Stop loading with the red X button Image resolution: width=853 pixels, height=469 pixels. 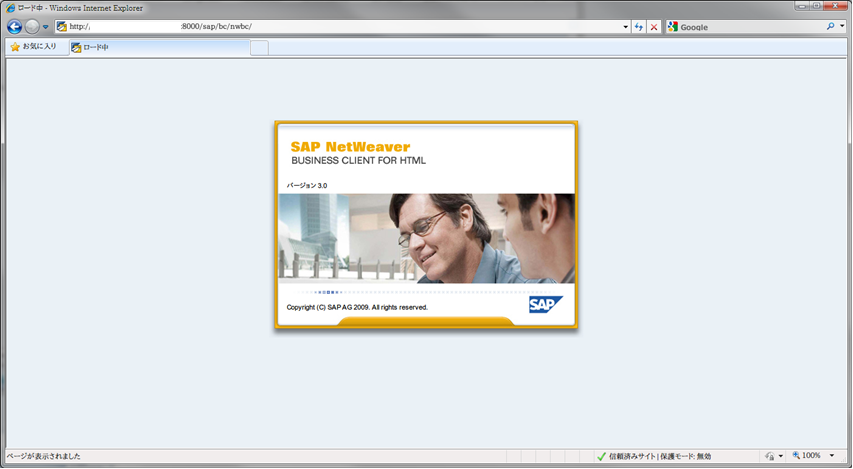(x=654, y=27)
